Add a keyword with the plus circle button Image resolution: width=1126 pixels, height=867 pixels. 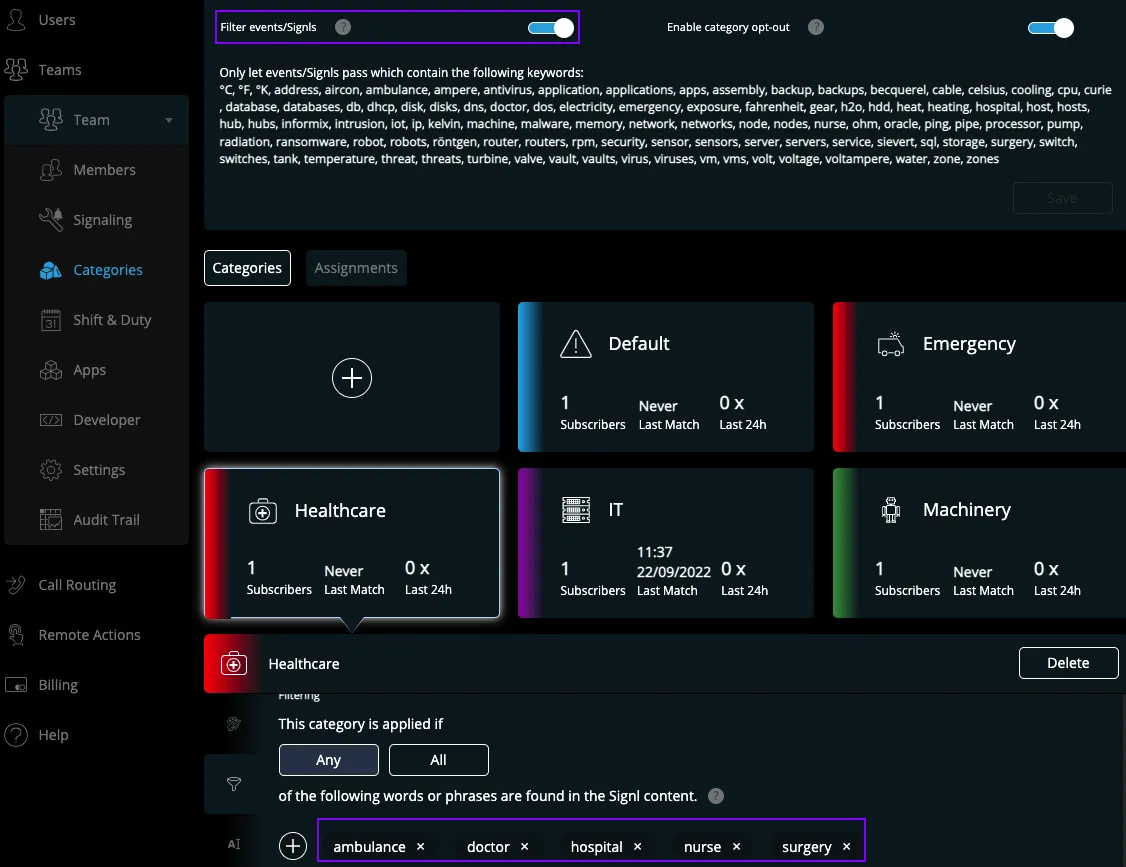coord(293,846)
